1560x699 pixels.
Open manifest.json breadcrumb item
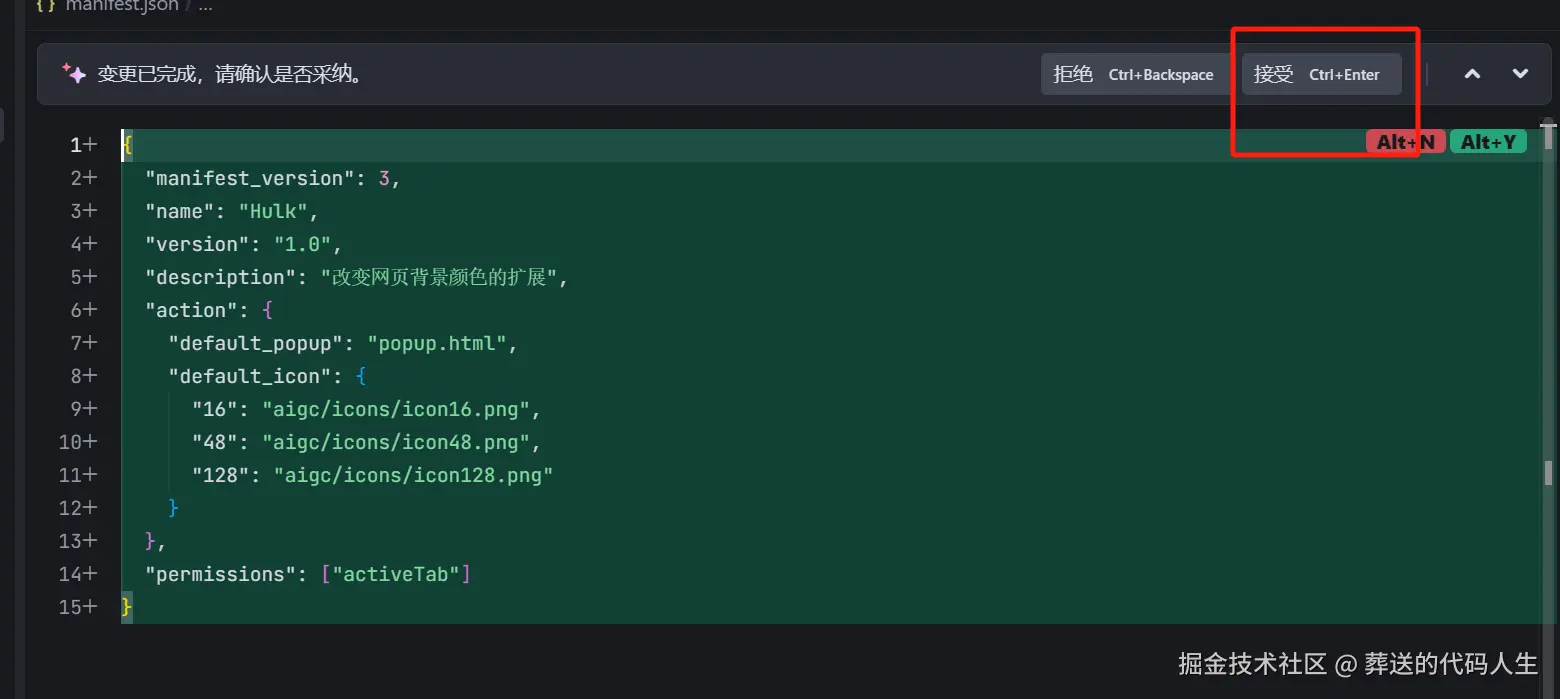coord(122,6)
